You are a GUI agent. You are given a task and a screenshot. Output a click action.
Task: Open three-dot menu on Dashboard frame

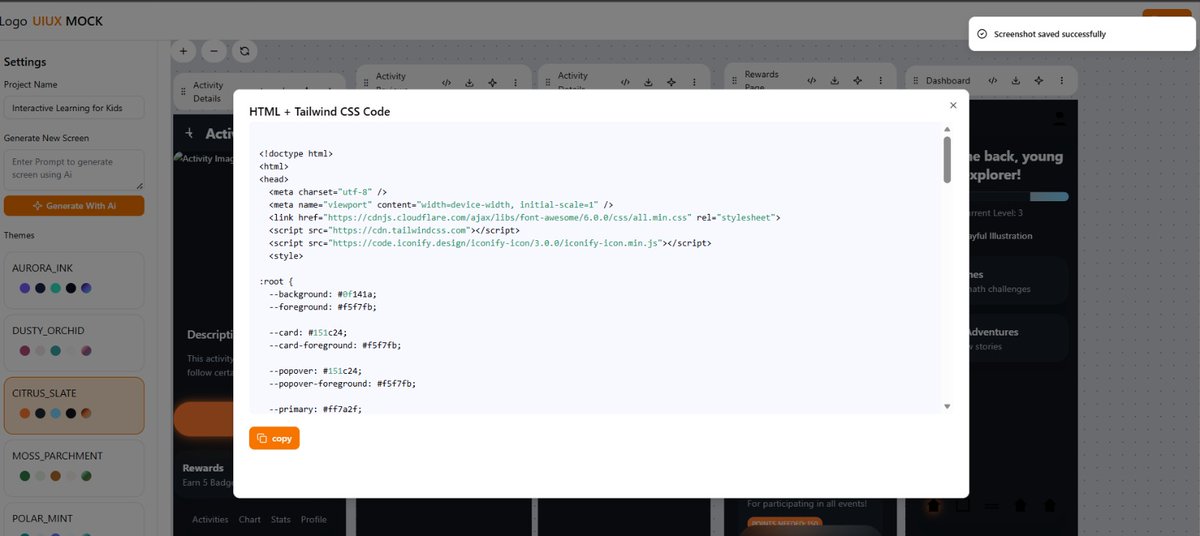1061,81
